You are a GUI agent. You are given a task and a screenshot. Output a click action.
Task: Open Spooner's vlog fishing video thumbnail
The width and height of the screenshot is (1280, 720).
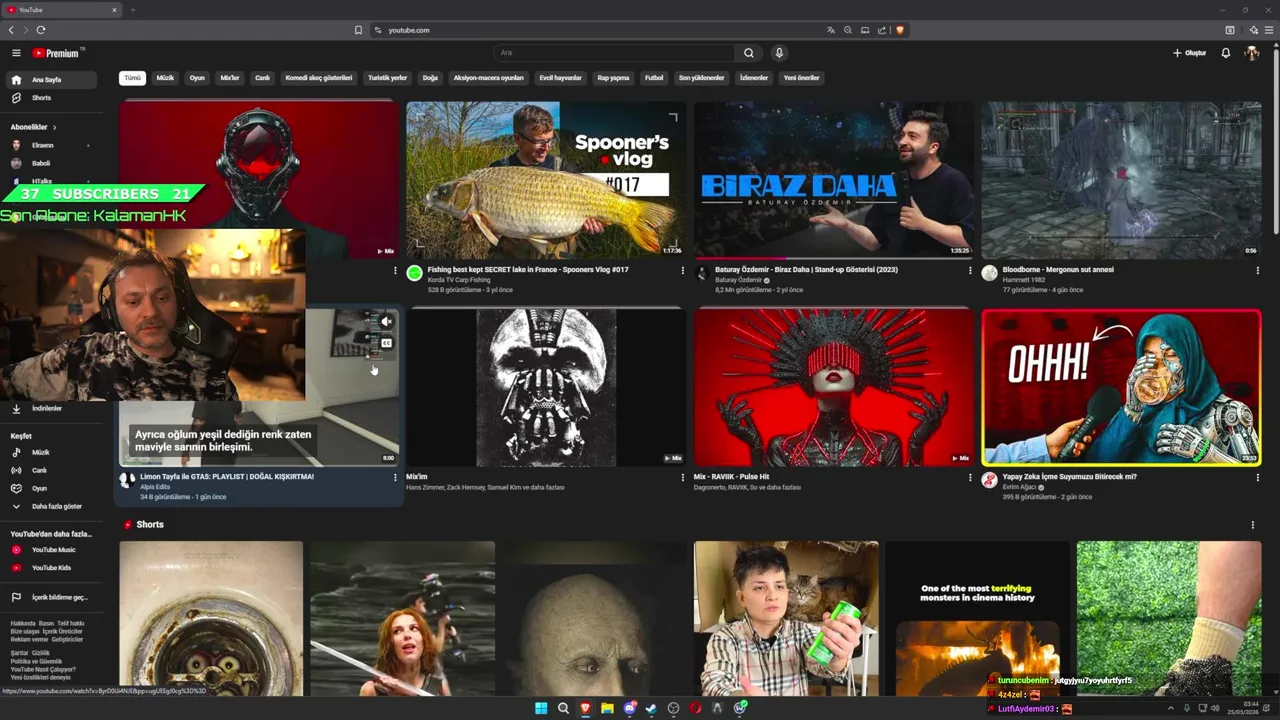[x=546, y=180]
